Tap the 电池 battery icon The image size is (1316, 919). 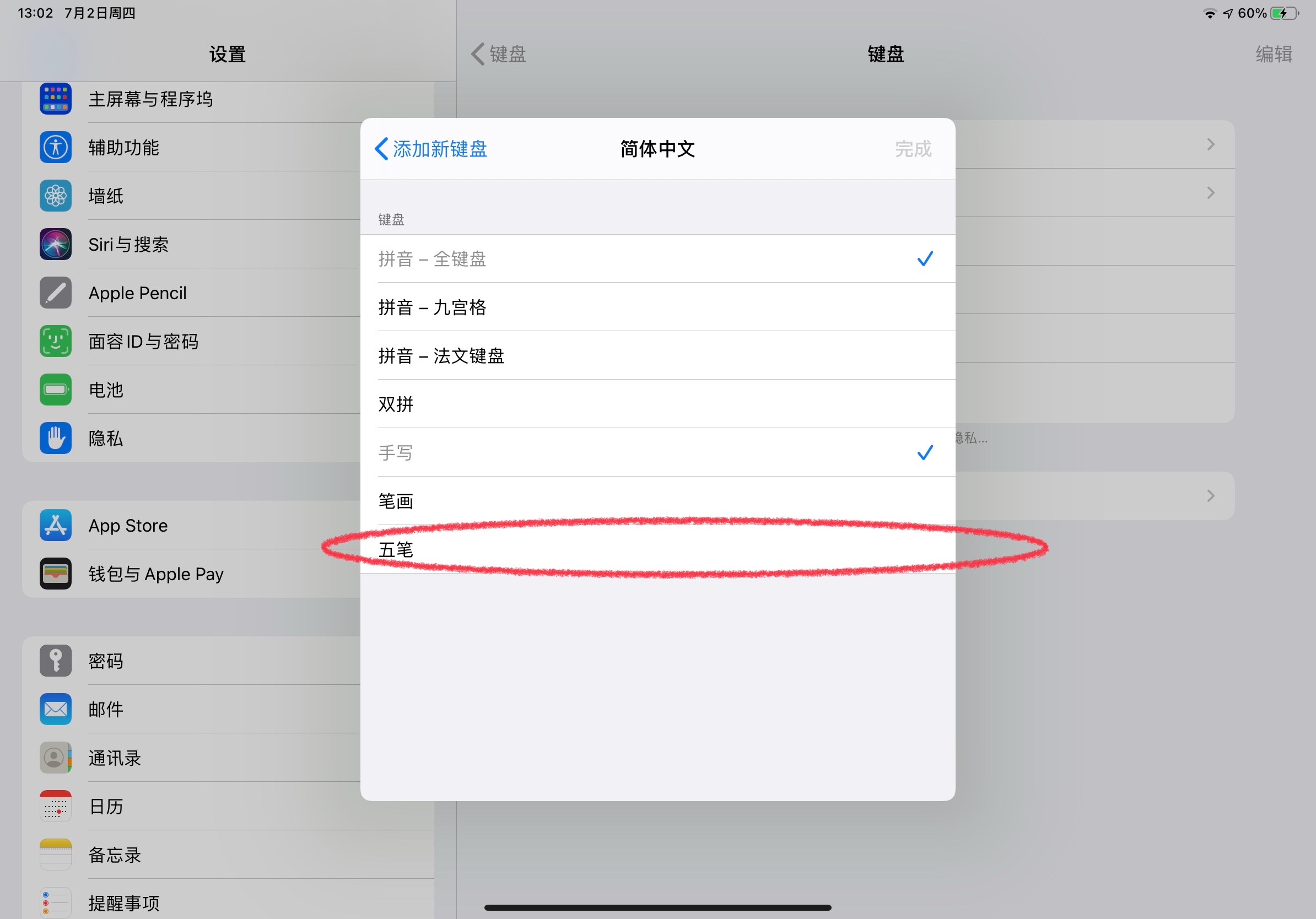(56, 390)
